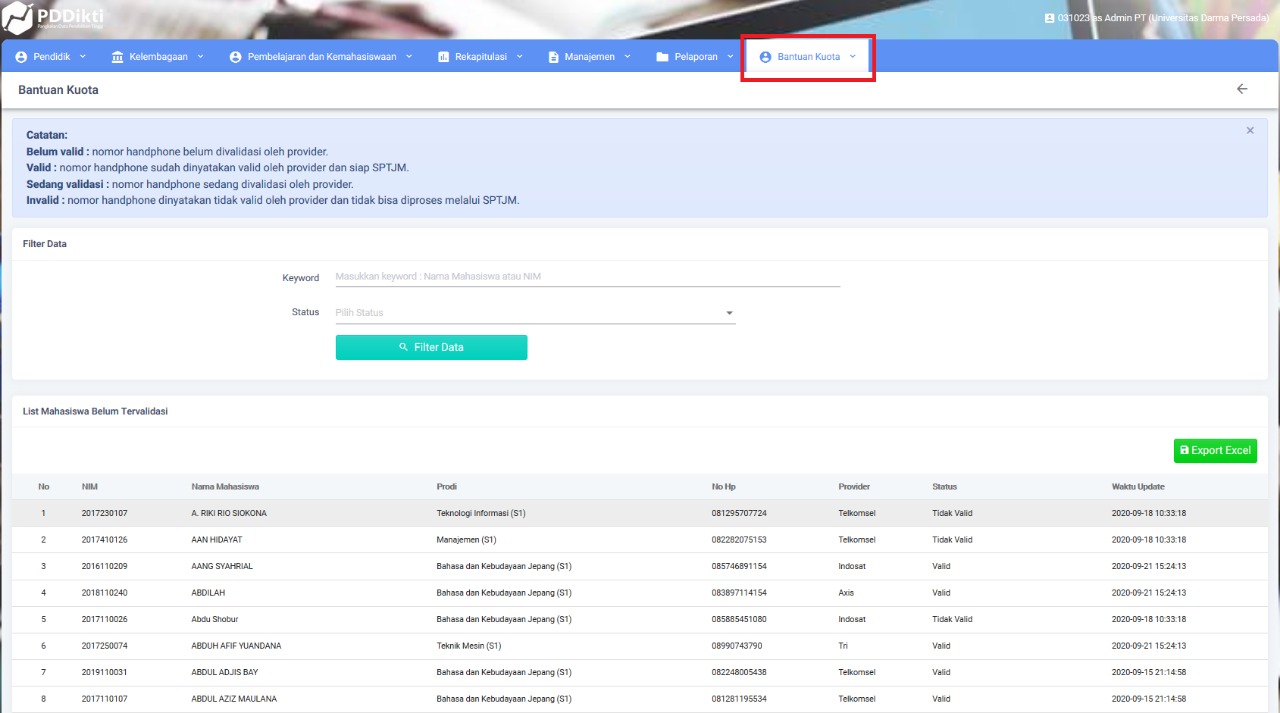This screenshot has height=713, width=1280.
Task: Click the Manajemen document icon
Action: point(553,57)
